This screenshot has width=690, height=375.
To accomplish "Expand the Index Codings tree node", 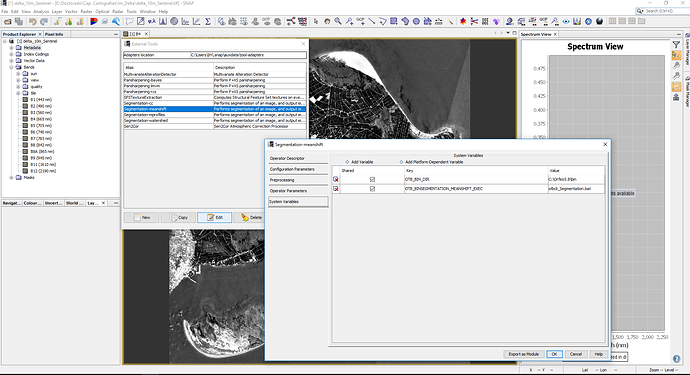I will point(11,54).
